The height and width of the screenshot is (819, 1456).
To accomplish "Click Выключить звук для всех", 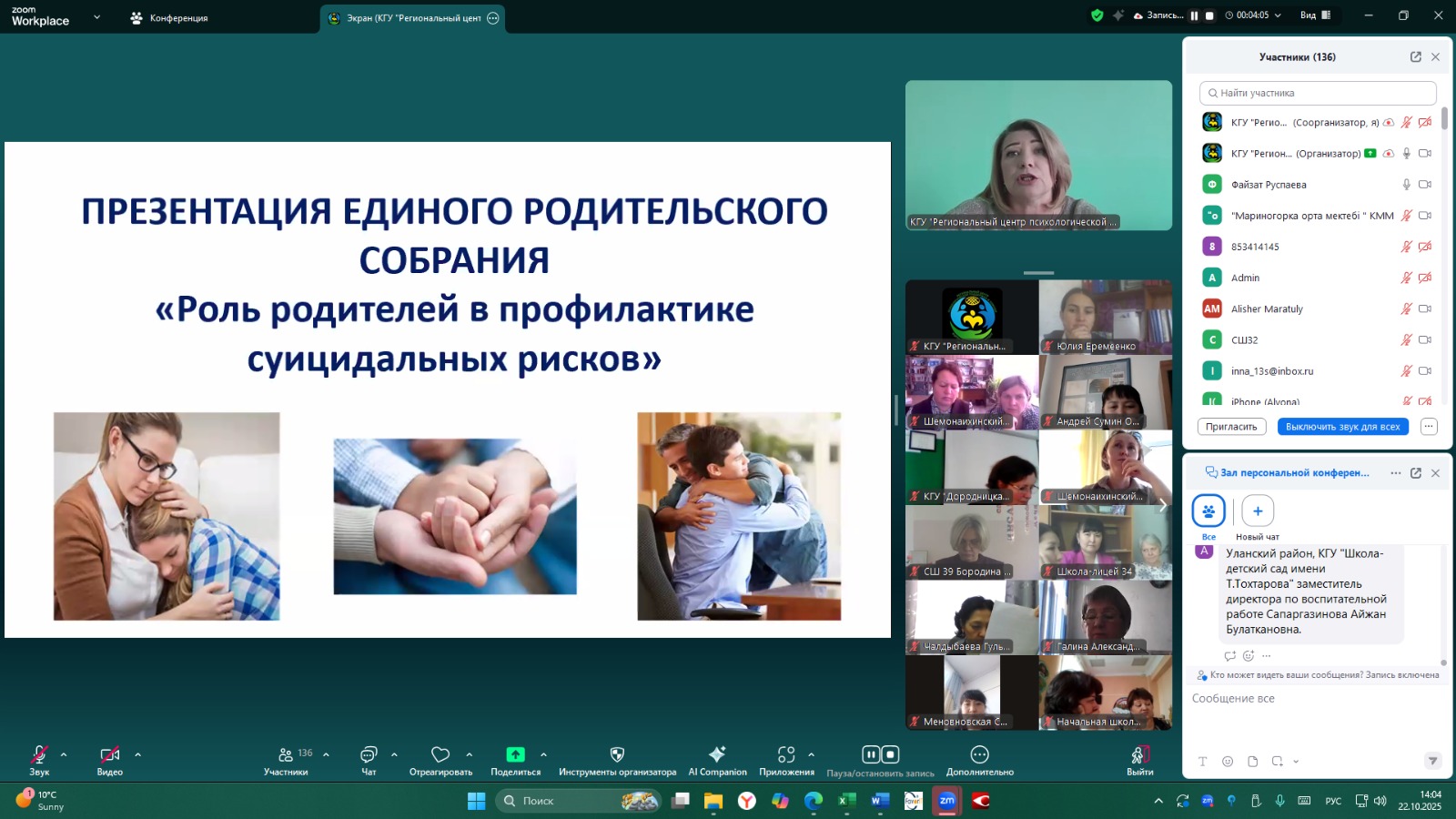I will coord(1343,426).
